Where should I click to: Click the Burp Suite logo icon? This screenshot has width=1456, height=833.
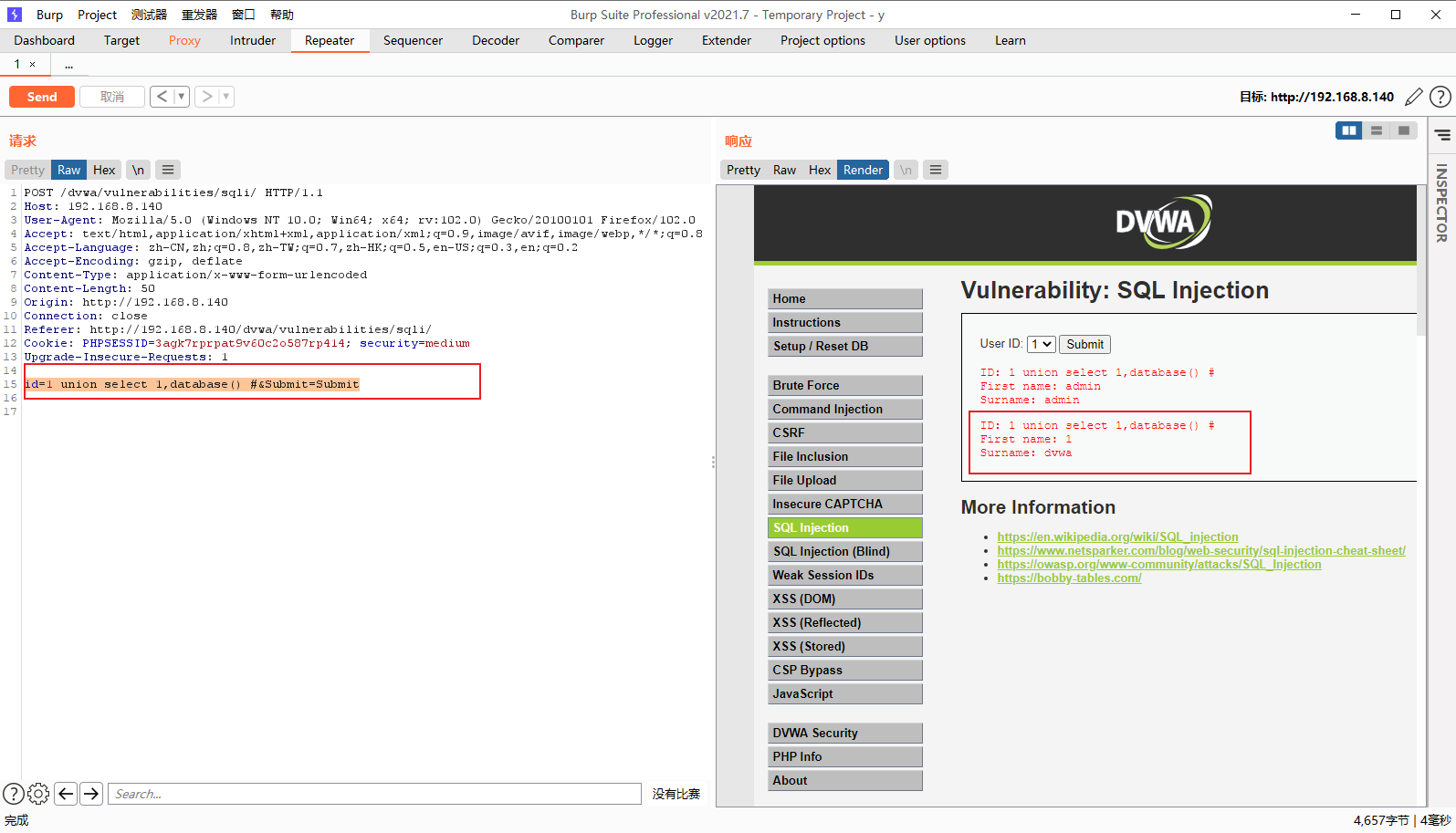[14, 15]
